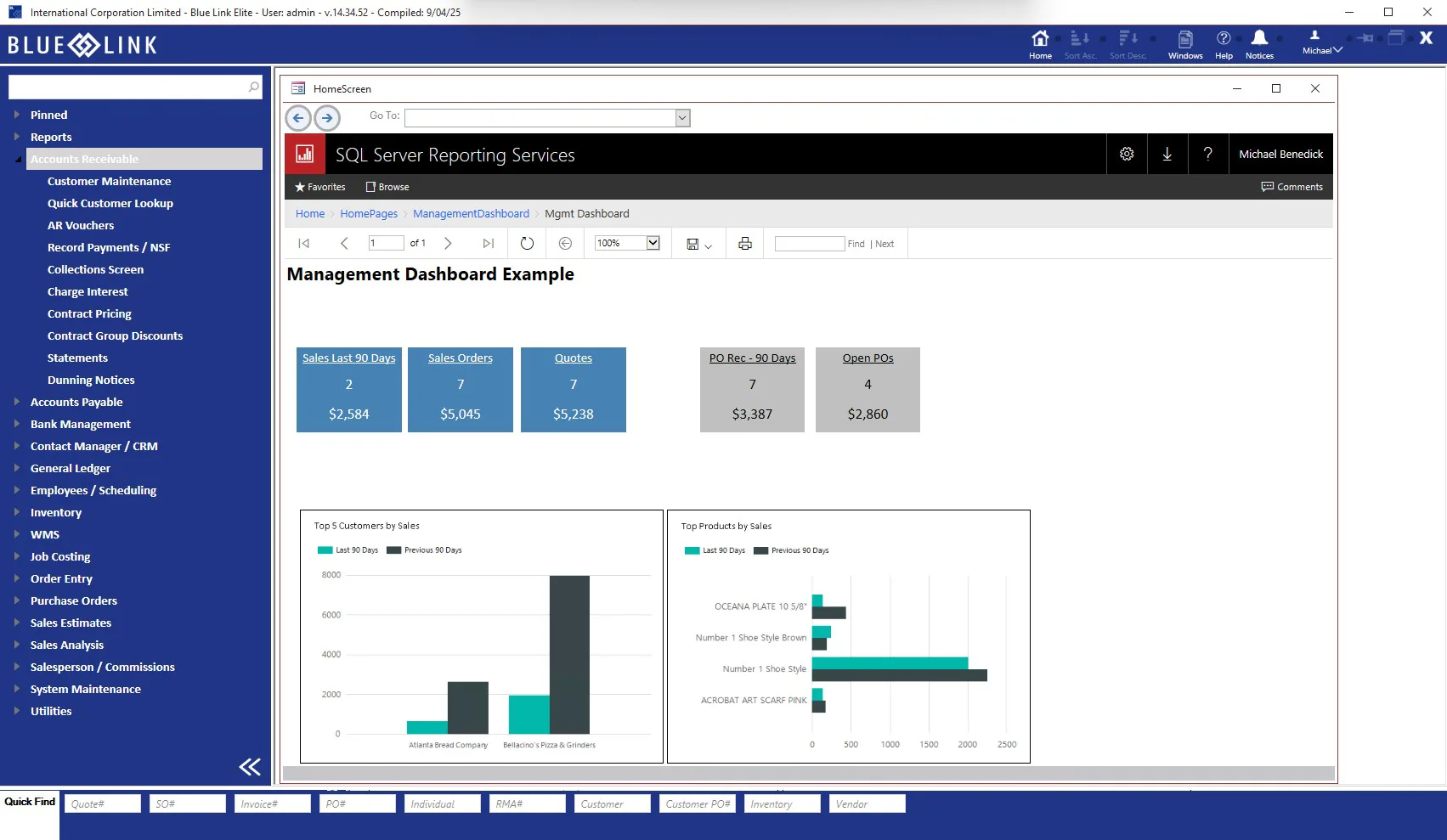Open the Browse tab
This screenshot has height=840, width=1447.
pos(387,187)
